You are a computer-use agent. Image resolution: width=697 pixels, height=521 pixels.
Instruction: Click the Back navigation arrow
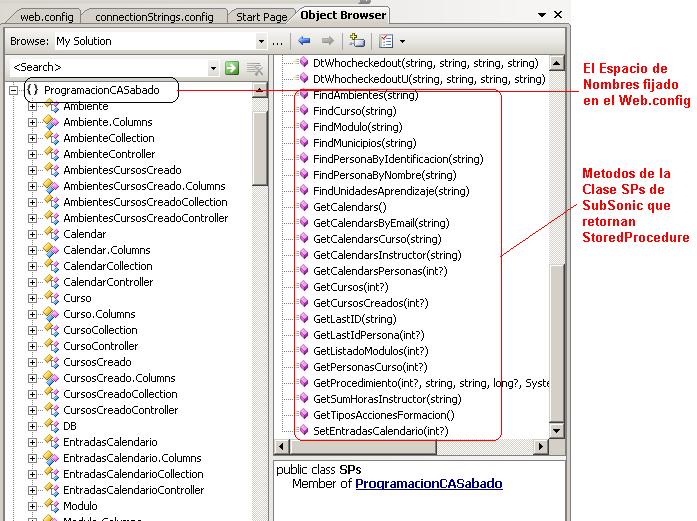tap(304, 41)
